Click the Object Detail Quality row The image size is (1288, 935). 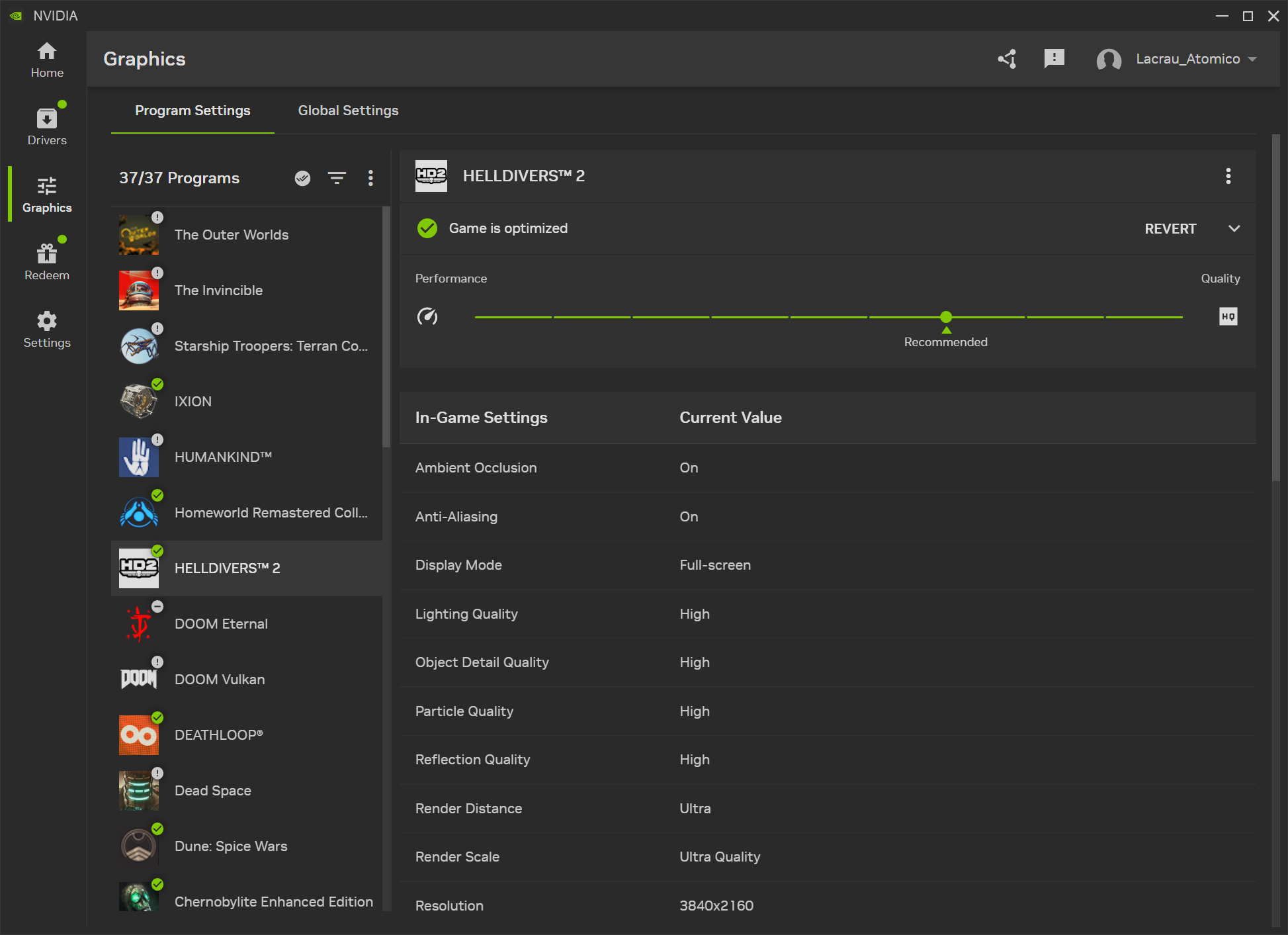(828, 662)
